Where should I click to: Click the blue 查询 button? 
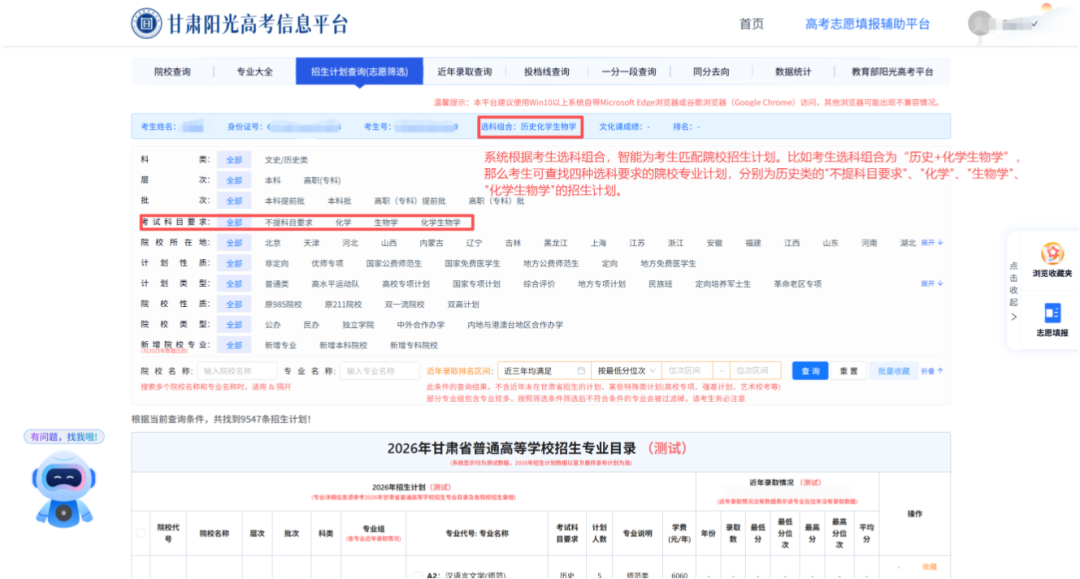point(810,370)
